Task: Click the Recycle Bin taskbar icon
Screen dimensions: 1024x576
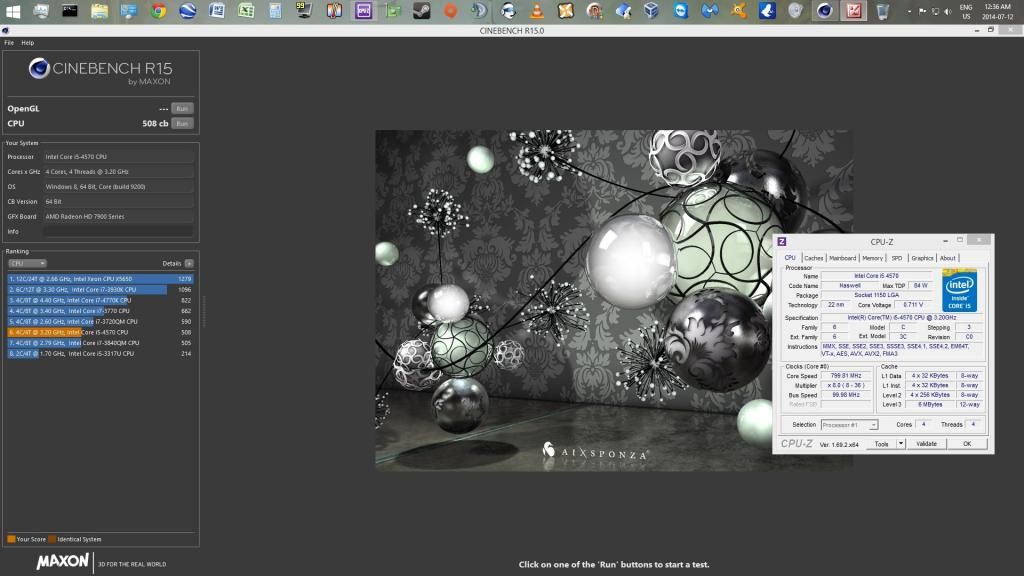Action: [883, 11]
